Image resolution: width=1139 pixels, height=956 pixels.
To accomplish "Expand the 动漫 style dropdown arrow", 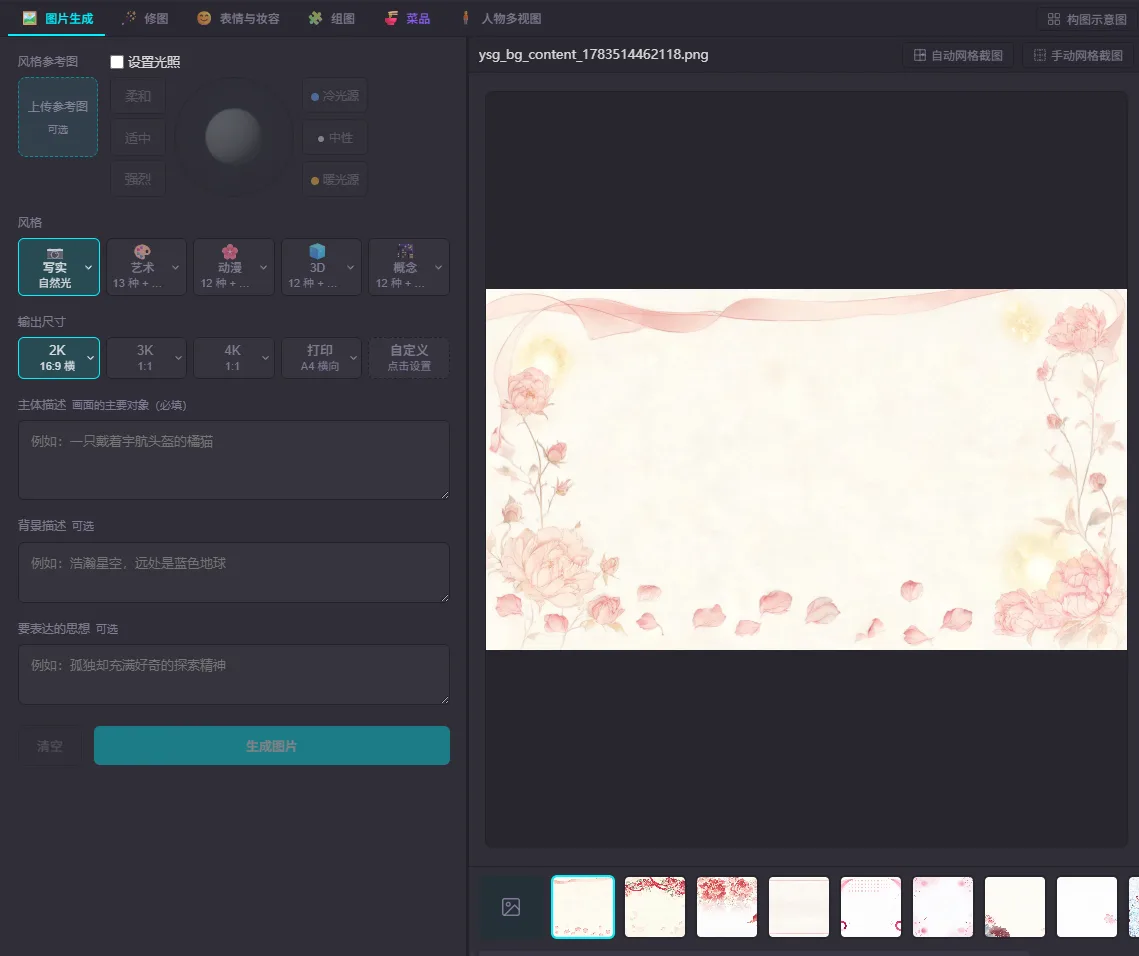I will (263, 267).
